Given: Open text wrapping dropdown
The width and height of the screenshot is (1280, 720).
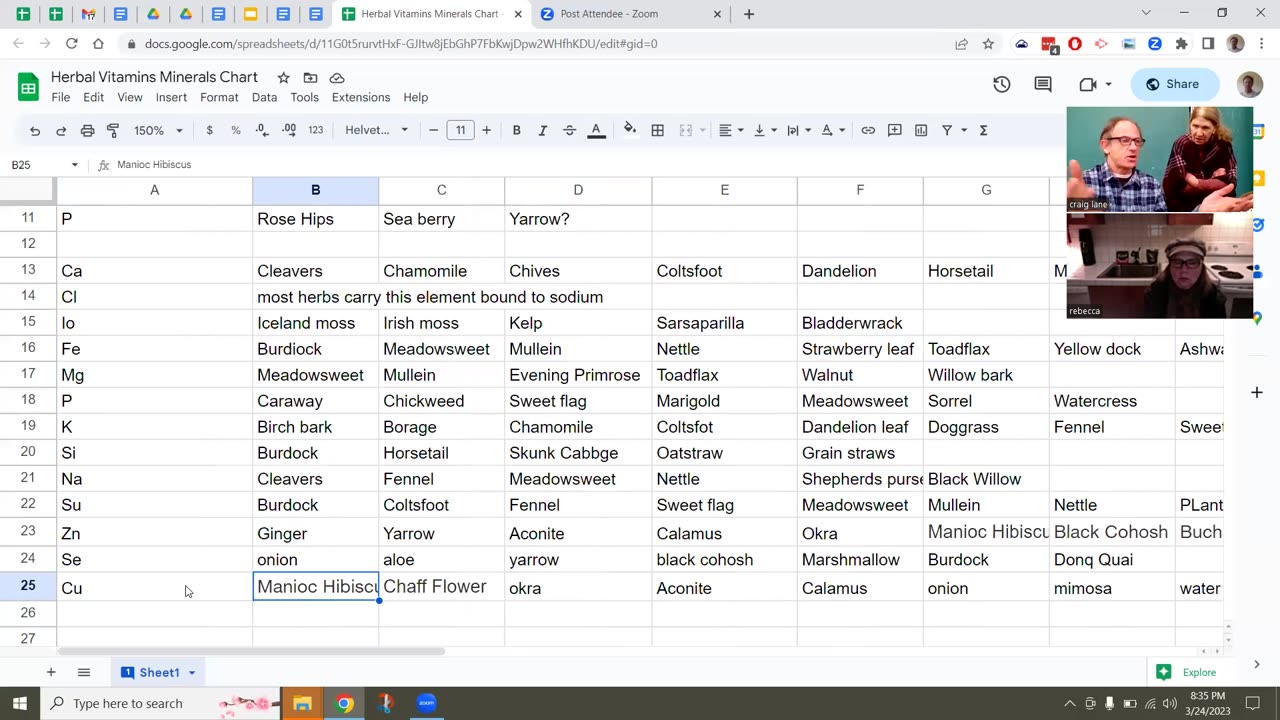Looking at the screenshot, I should pos(798,130).
